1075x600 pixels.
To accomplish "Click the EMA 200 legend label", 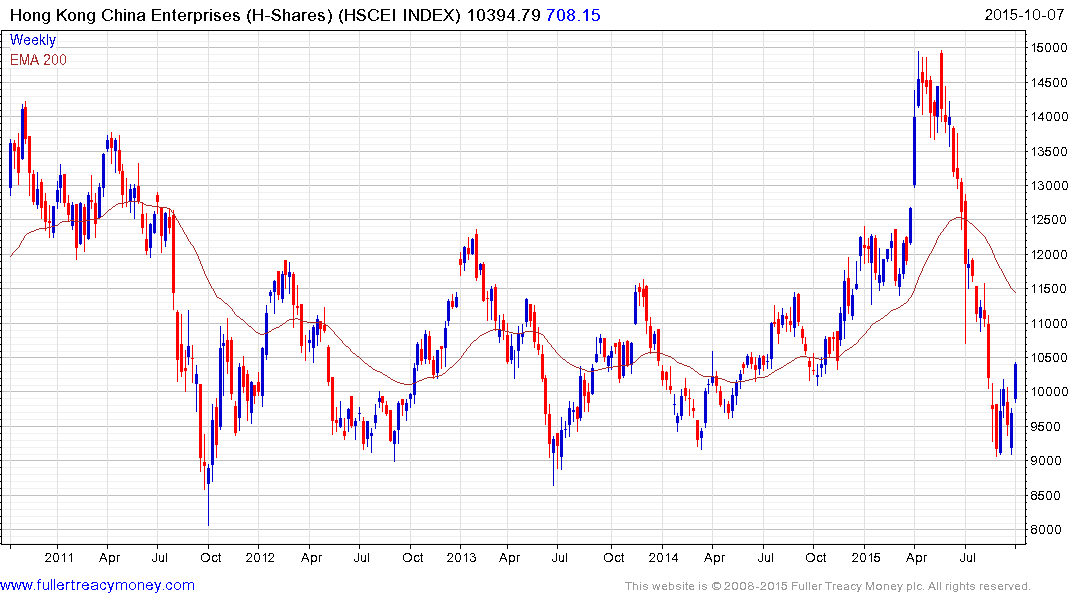I will [38, 60].
